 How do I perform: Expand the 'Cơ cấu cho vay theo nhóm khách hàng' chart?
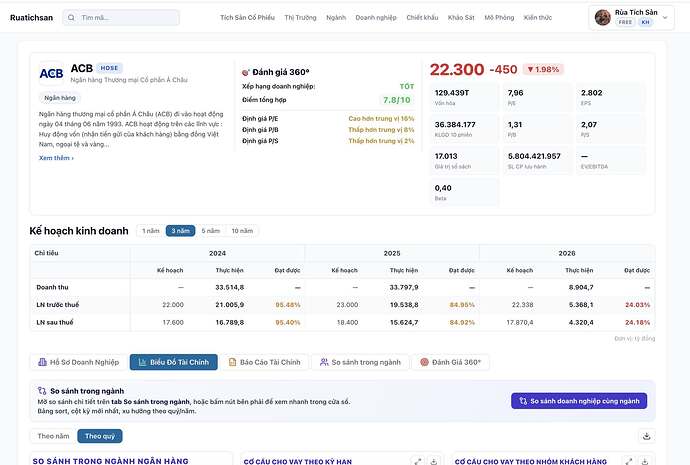[x=629, y=461]
